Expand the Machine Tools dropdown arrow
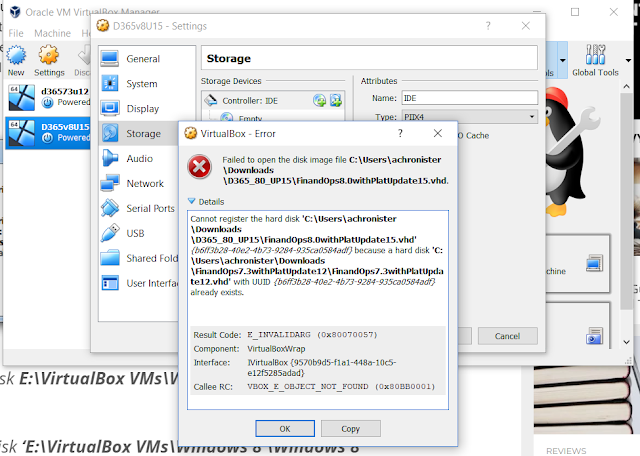This screenshot has width=640, height=456. 562,60
